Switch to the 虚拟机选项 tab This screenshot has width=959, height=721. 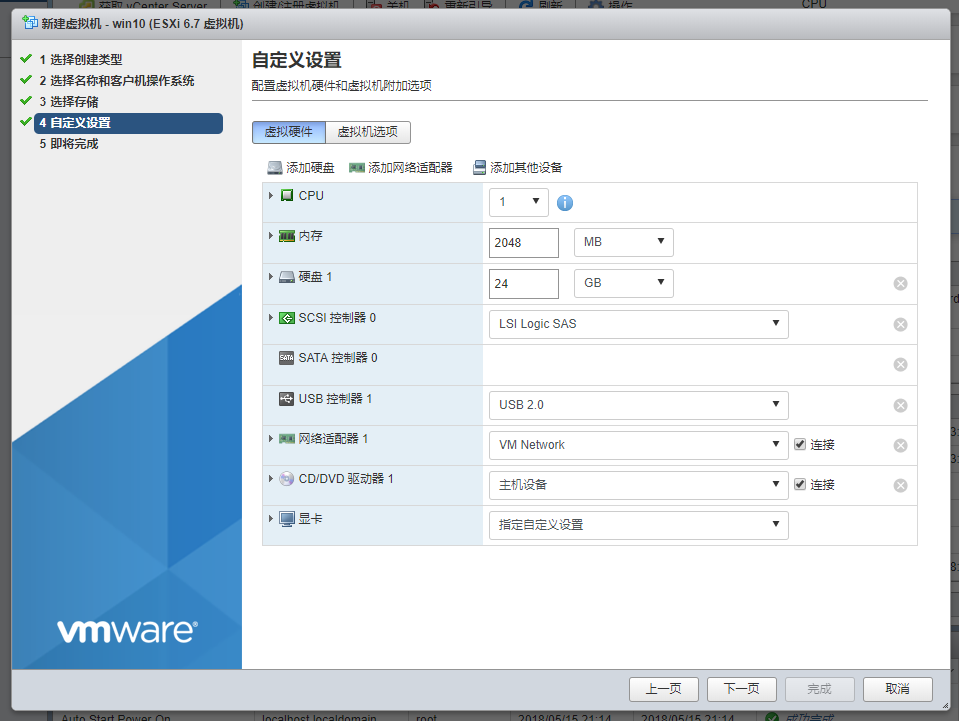368,132
